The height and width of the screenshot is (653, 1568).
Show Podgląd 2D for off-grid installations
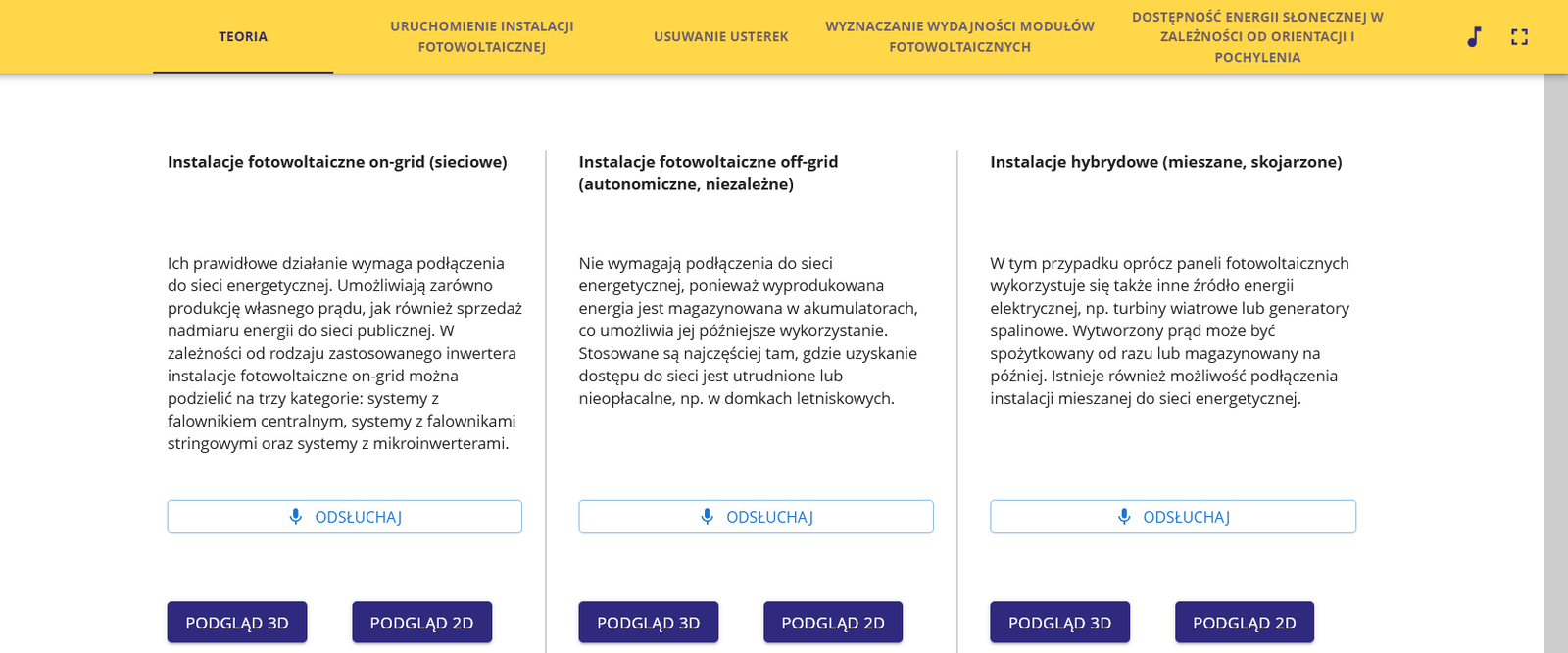coord(833,623)
